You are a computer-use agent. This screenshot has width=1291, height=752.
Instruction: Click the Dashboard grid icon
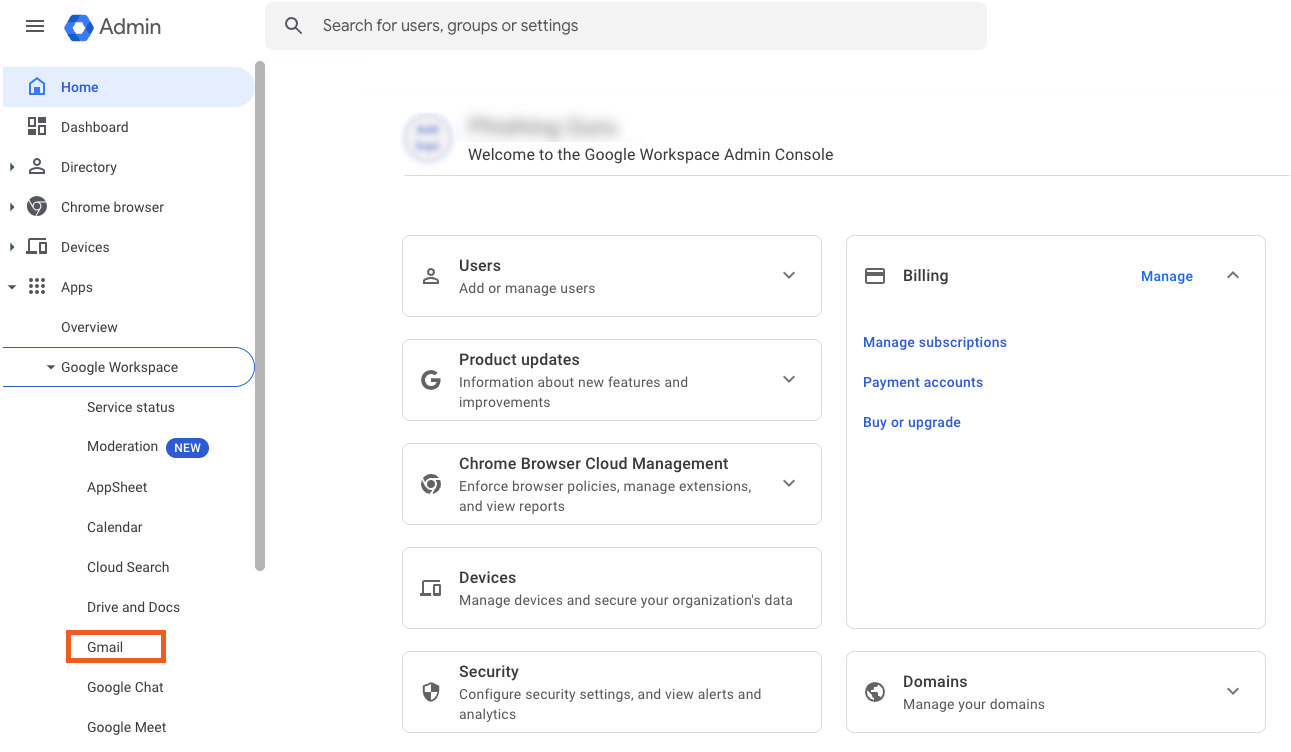click(37, 127)
